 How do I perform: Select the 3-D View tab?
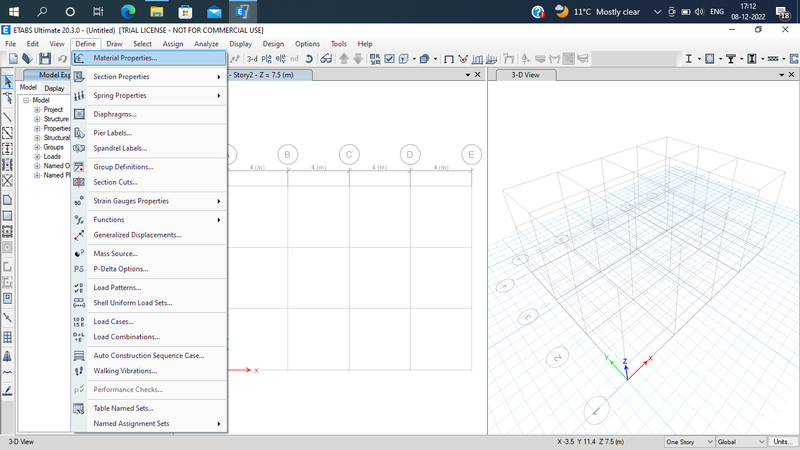coord(525,75)
